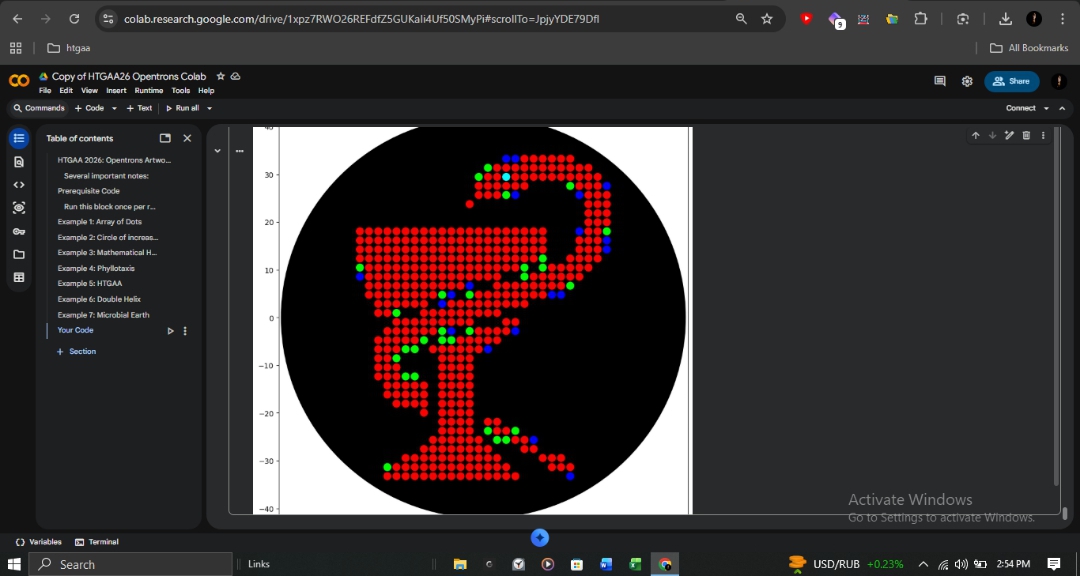Open the Secrets panel with the key icon
The width and height of the screenshot is (1080, 576).
[x=18, y=231]
